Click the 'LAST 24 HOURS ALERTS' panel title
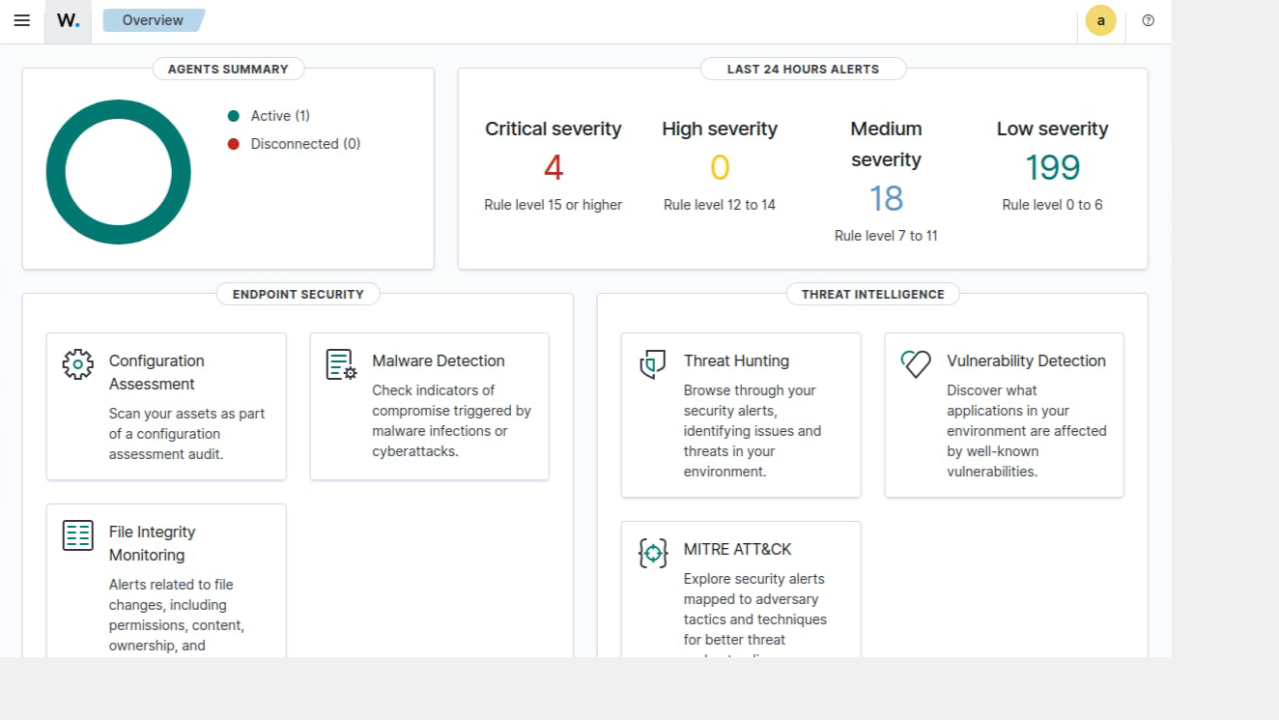 point(803,69)
